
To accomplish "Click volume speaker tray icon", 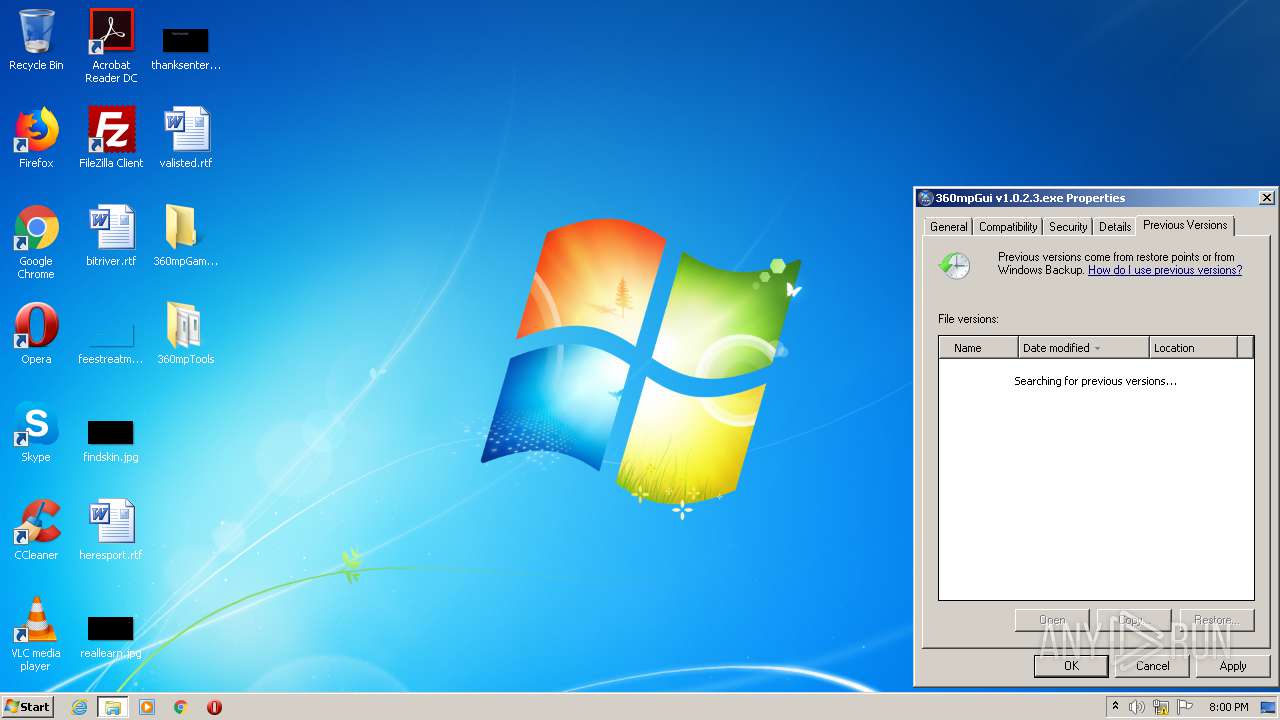I will [1137, 707].
